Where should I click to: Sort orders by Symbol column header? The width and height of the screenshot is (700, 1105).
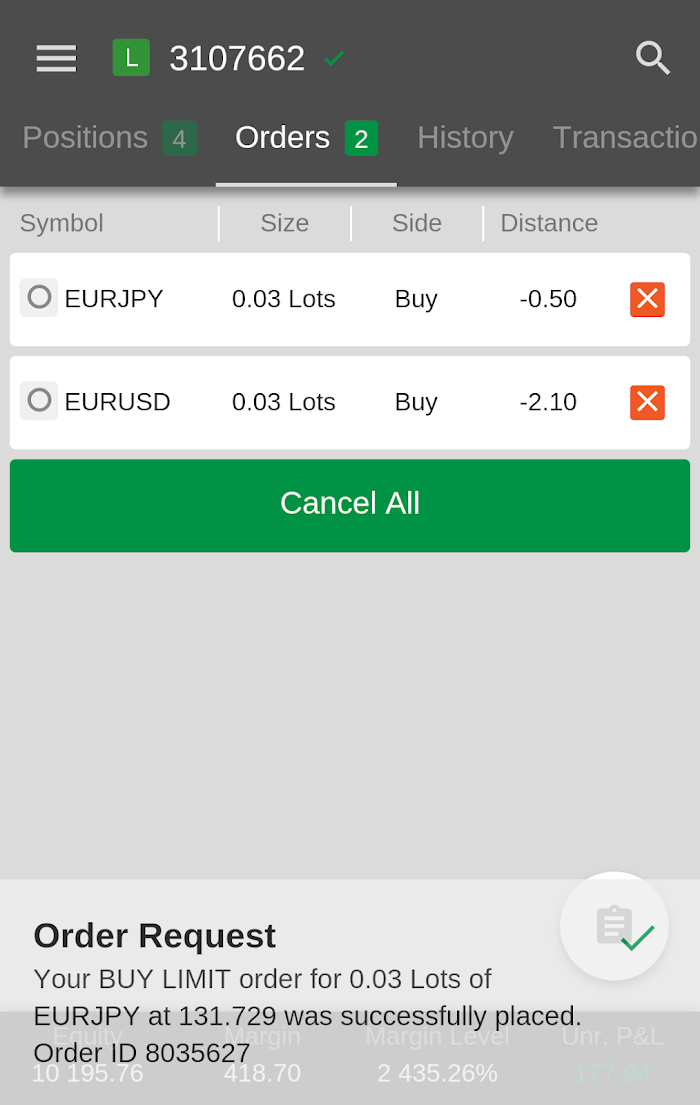click(62, 223)
